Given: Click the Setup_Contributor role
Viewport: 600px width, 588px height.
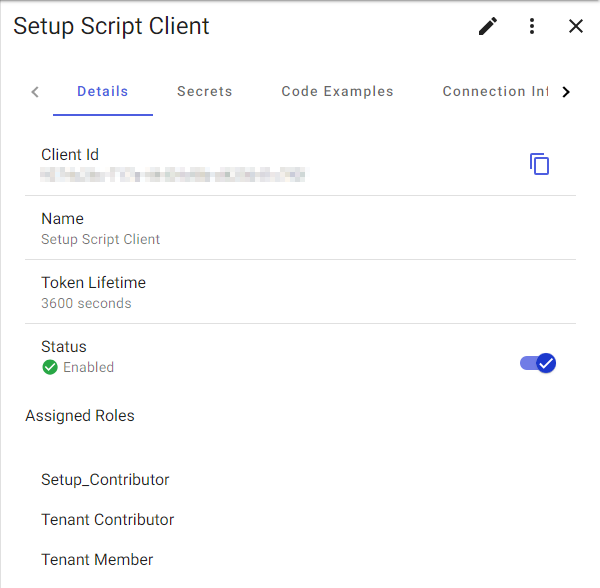Looking at the screenshot, I should point(105,480).
